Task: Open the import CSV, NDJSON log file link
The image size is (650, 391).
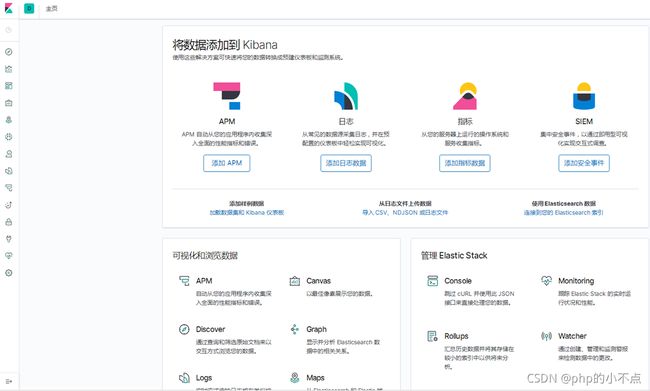Action: tap(405, 212)
